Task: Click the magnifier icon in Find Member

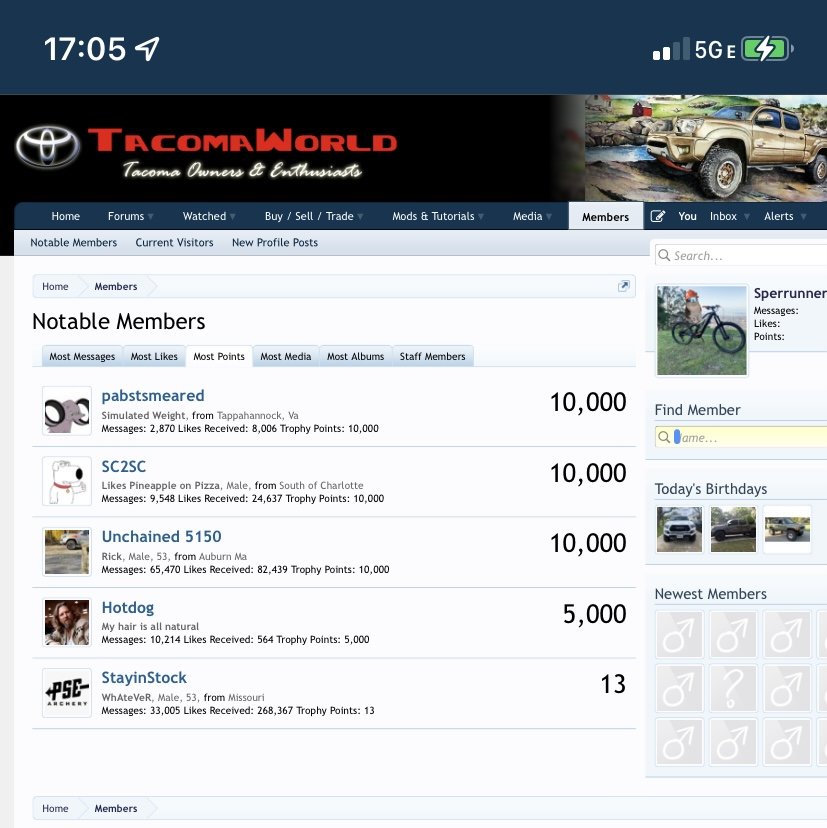Action: click(664, 437)
